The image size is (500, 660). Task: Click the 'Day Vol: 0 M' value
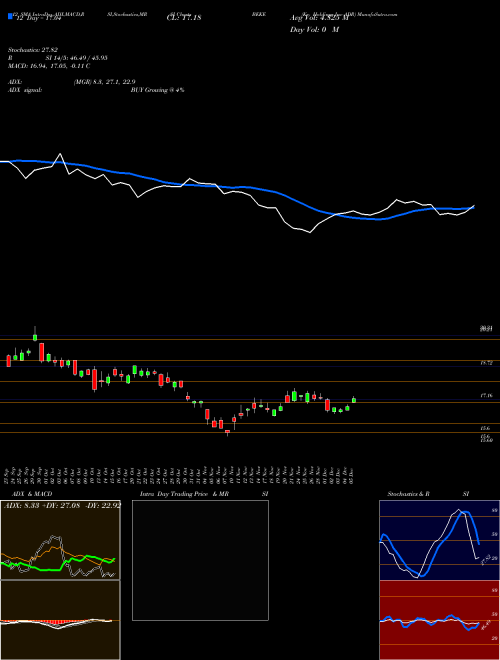click(314, 30)
